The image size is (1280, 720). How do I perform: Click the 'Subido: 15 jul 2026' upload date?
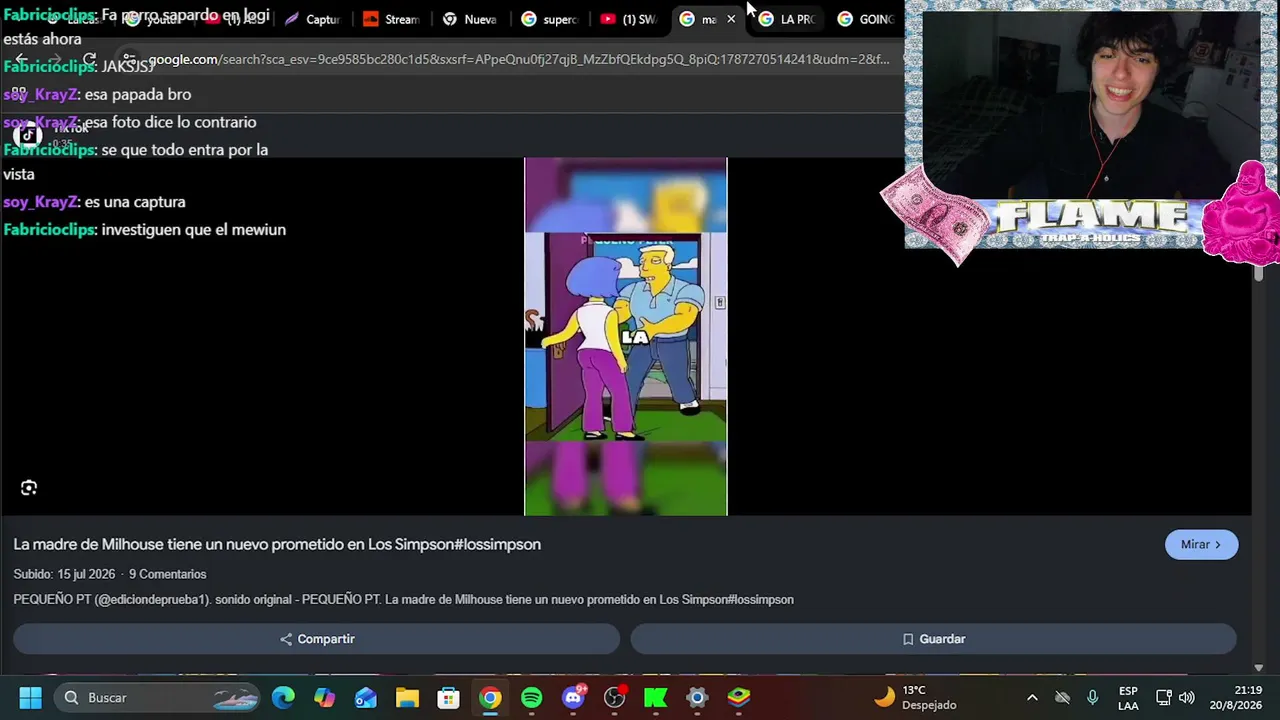64,574
